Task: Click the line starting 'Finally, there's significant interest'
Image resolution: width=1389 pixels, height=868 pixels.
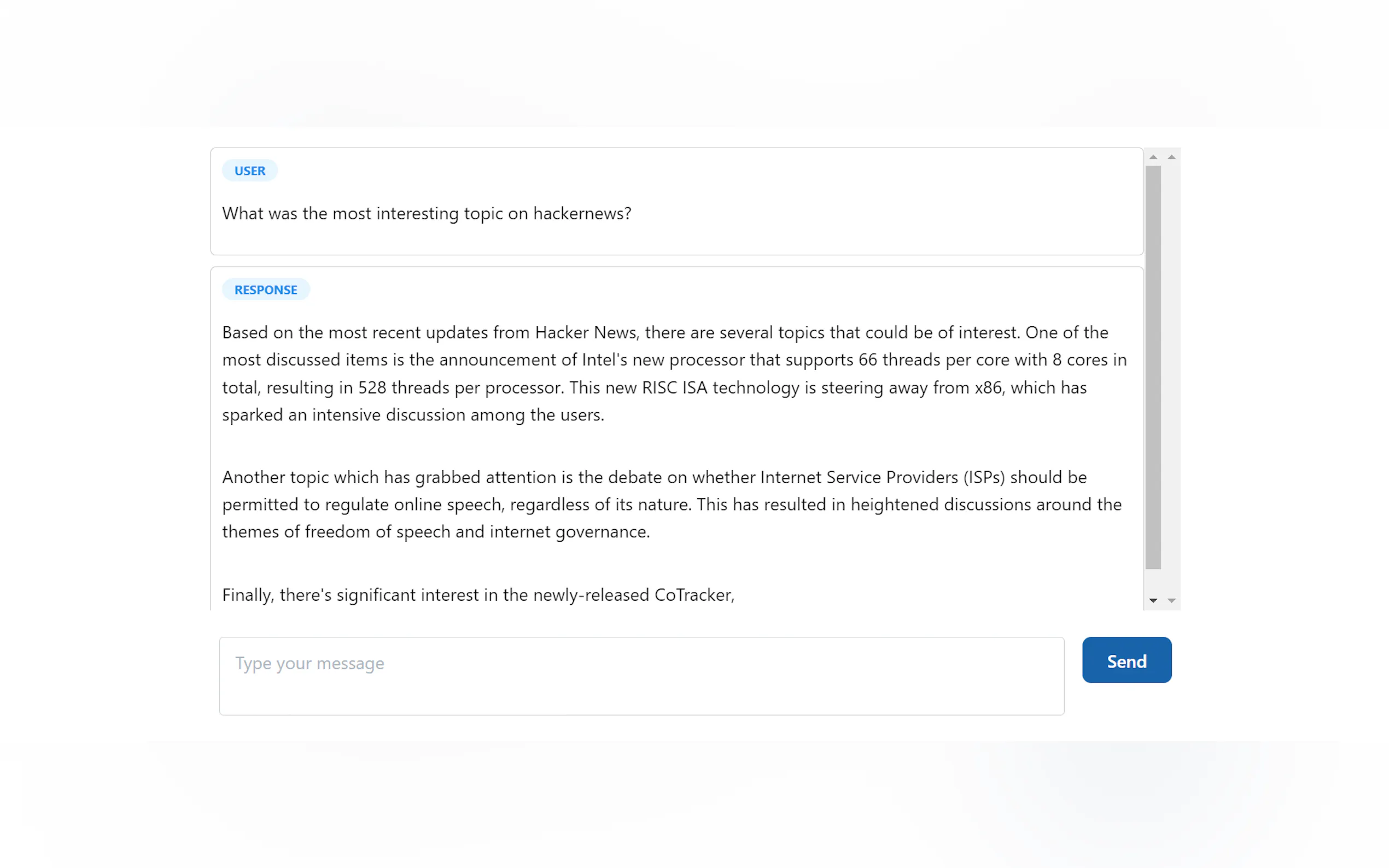Action: coord(478,595)
